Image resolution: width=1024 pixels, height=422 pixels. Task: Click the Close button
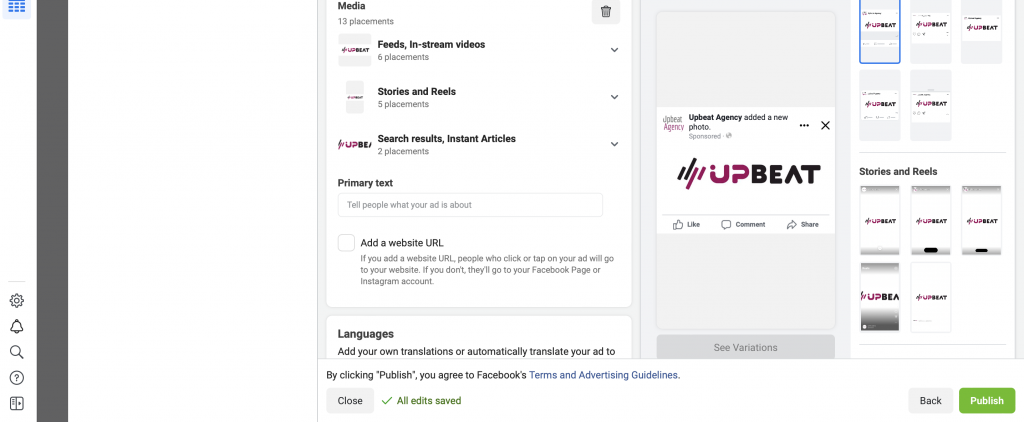(350, 400)
